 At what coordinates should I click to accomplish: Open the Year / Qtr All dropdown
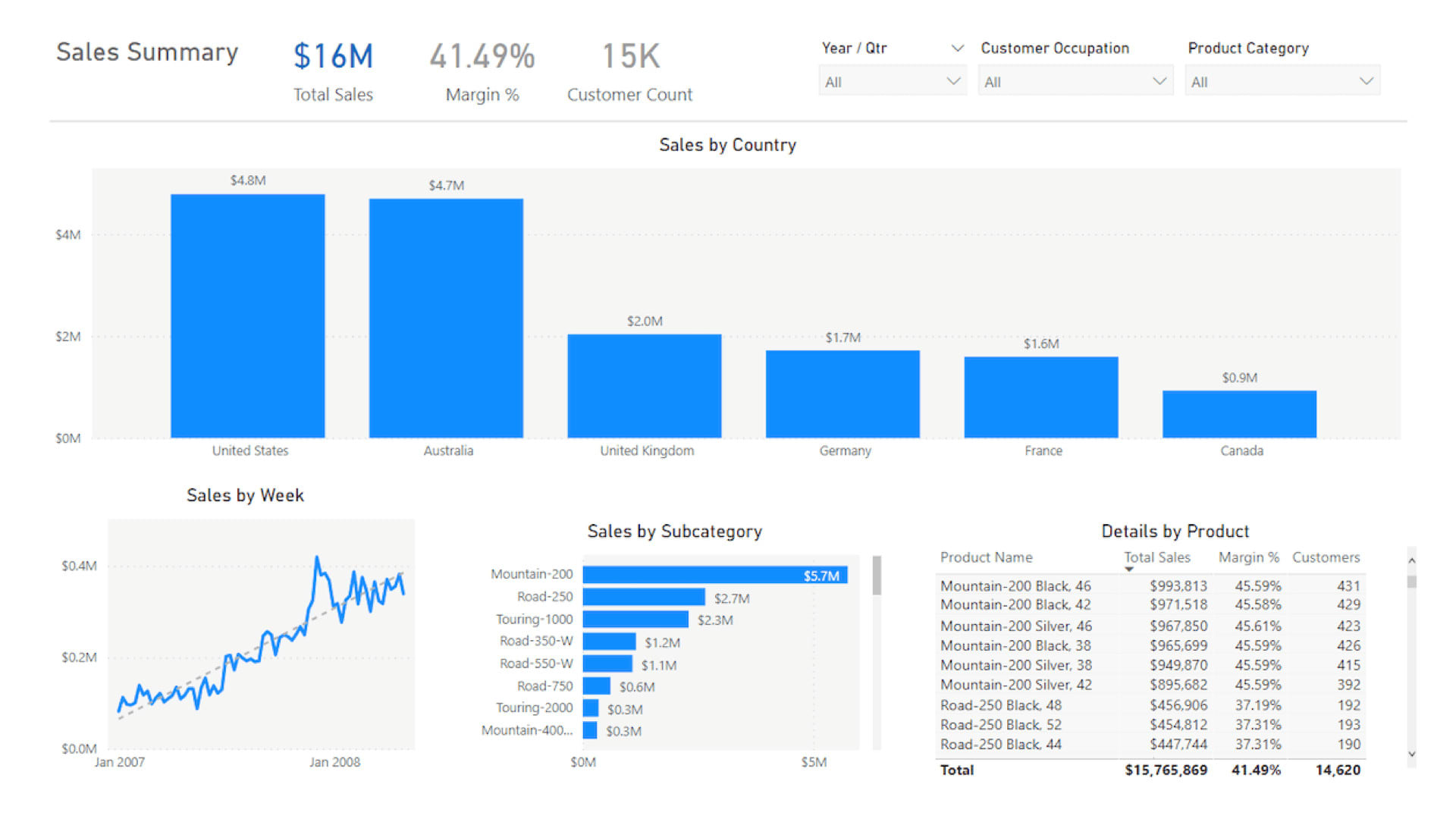(x=892, y=81)
